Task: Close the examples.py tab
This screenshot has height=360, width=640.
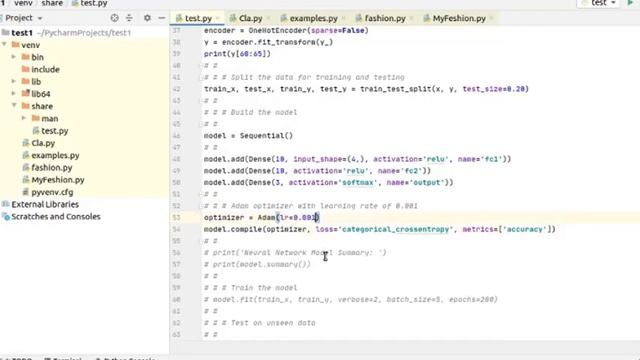Action: coord(344,18)
